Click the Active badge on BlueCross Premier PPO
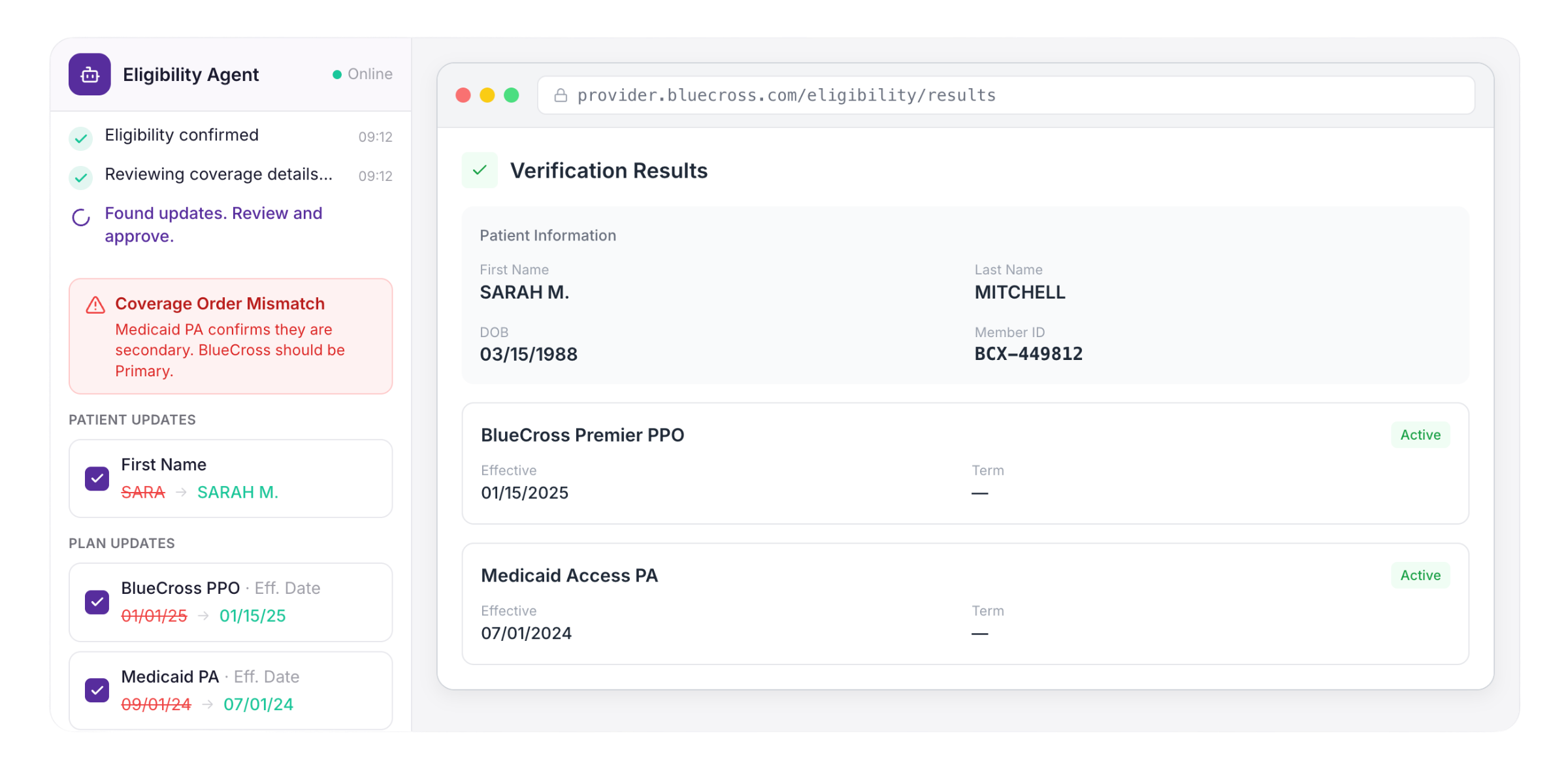Screen dimensions: 1568x784 [x=1420, y=435]
